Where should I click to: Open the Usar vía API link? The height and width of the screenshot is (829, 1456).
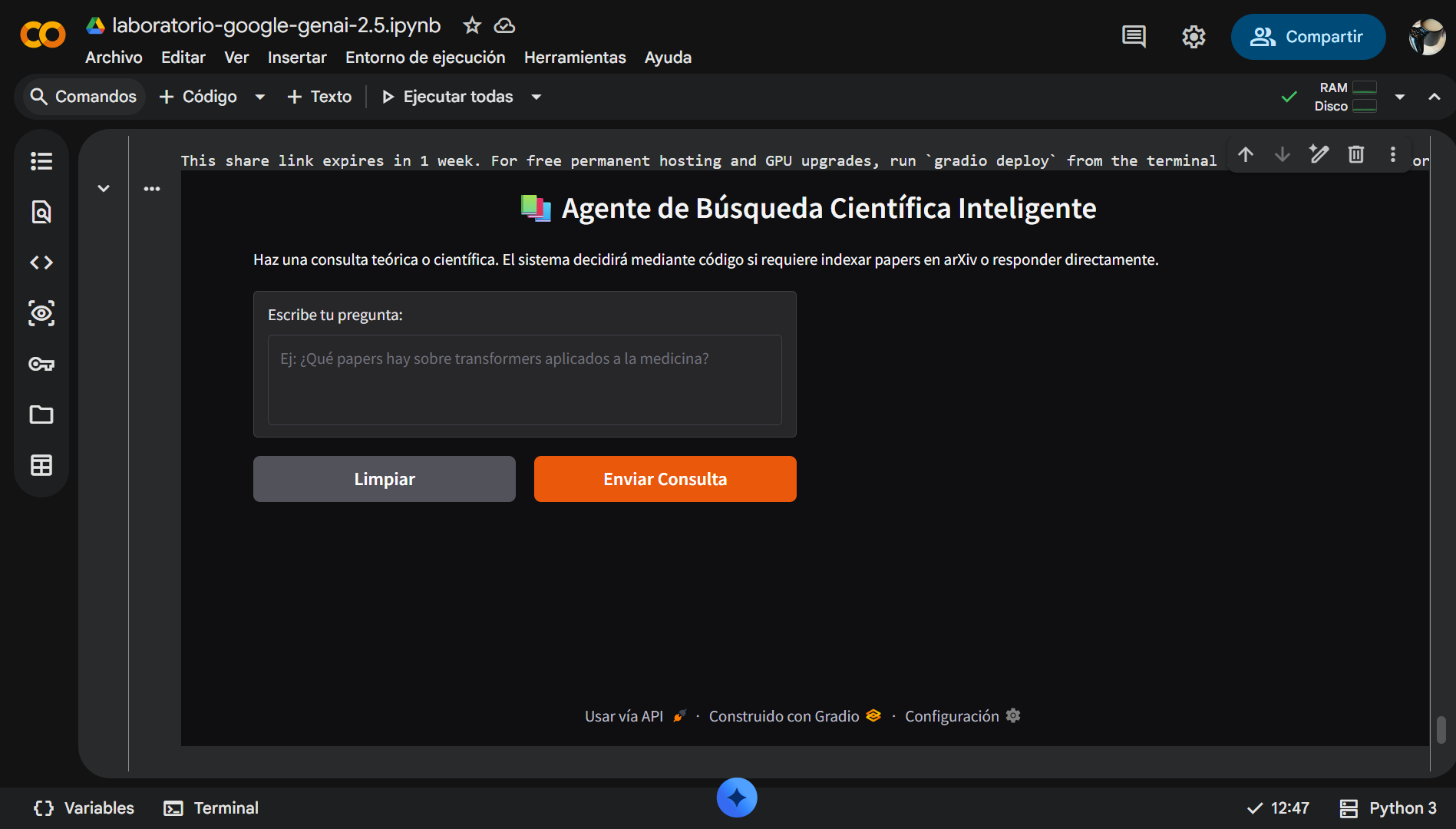(x=636, y=716)
